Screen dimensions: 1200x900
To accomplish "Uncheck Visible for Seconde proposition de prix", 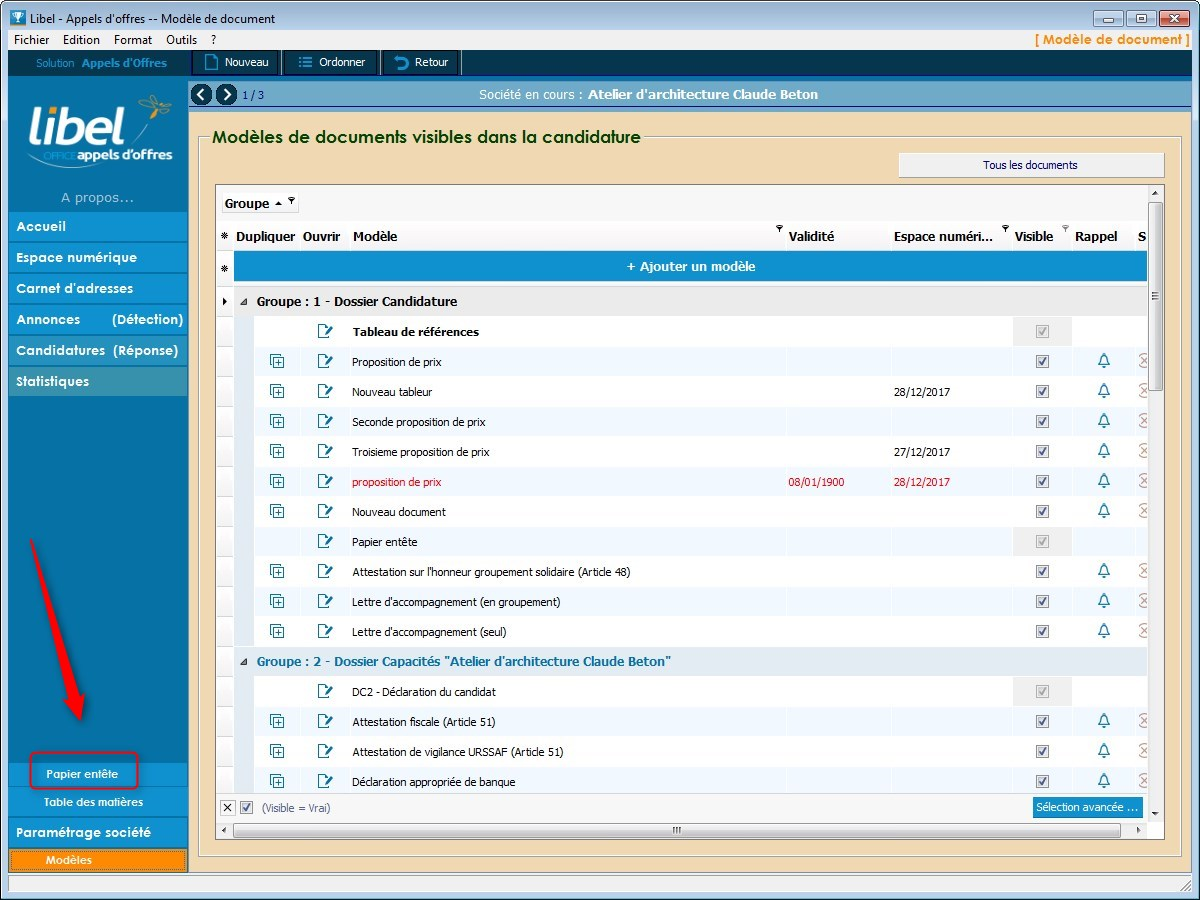I will pos(1042,422).
